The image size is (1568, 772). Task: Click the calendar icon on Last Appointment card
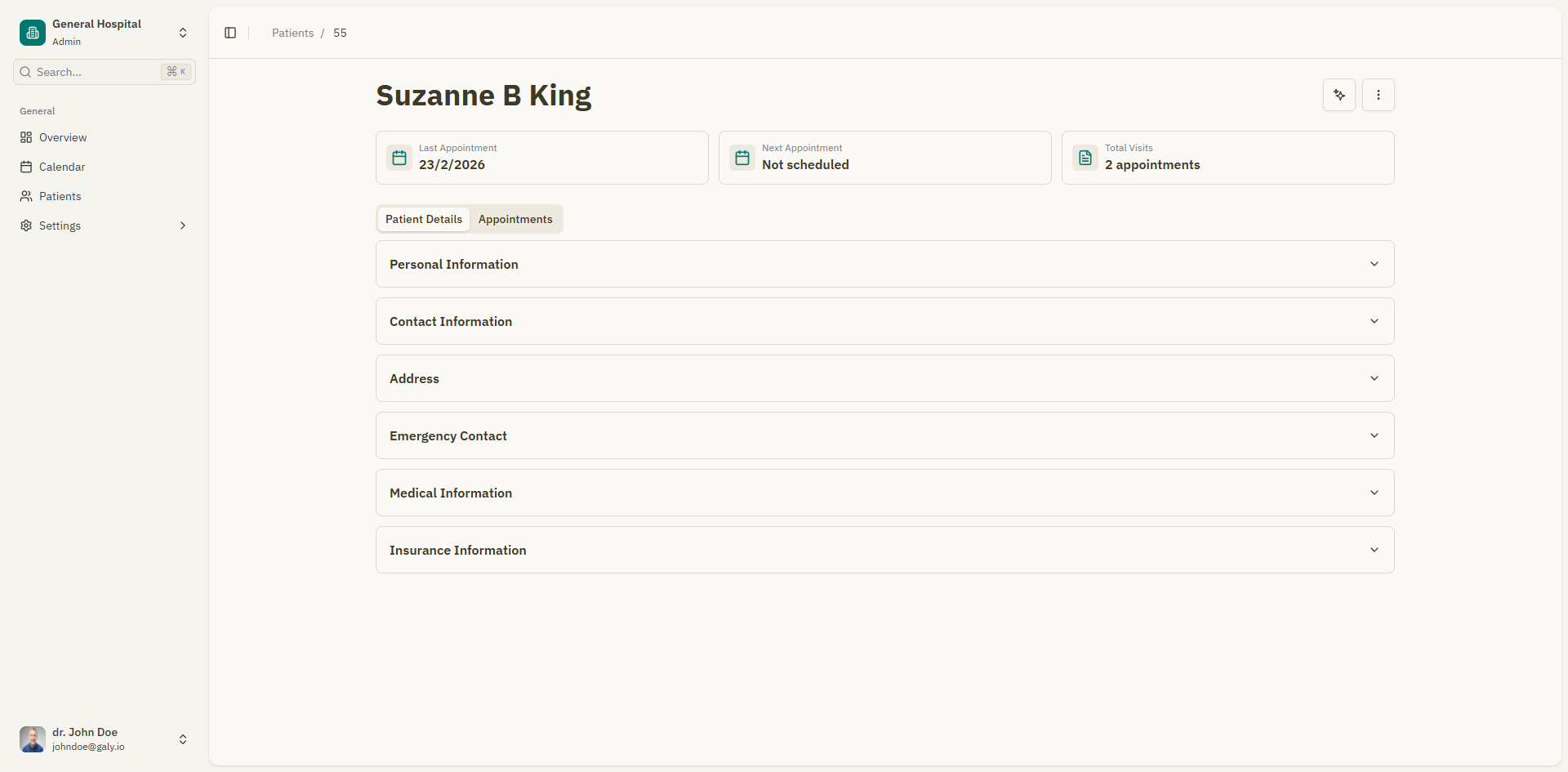(x=399, y=157)
